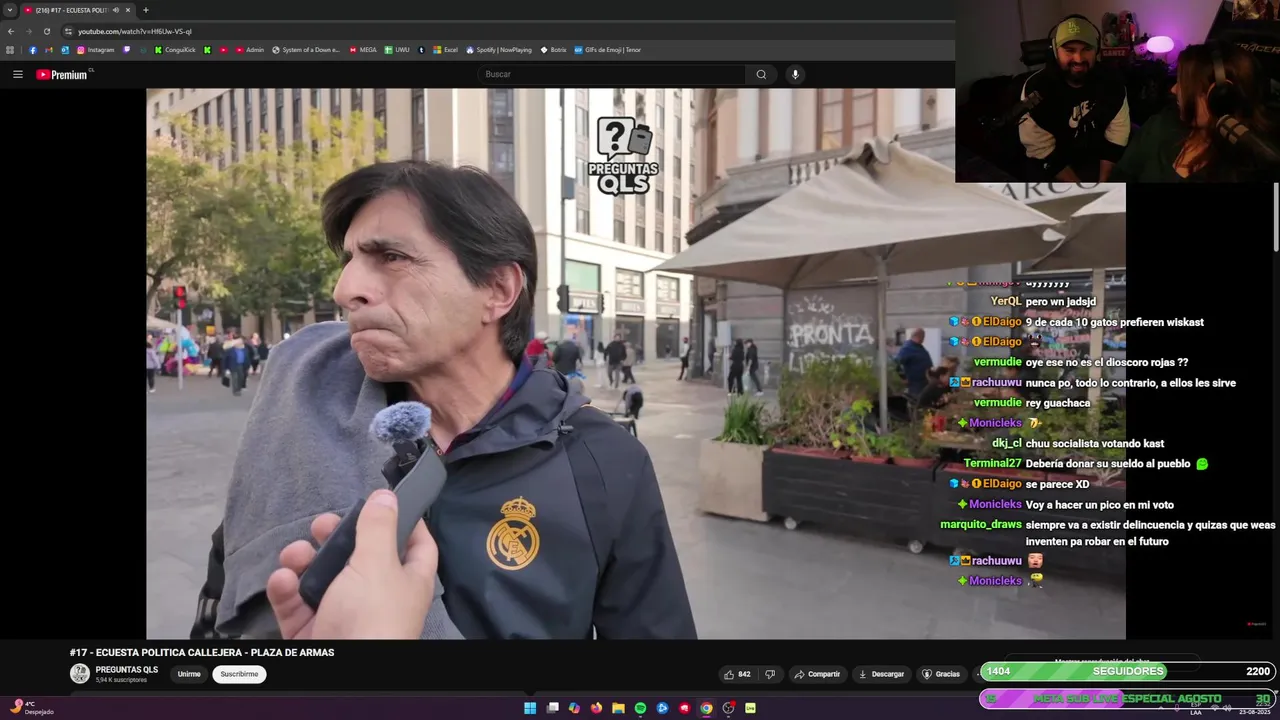Open the System of a Down bookmark

point(306,50)
